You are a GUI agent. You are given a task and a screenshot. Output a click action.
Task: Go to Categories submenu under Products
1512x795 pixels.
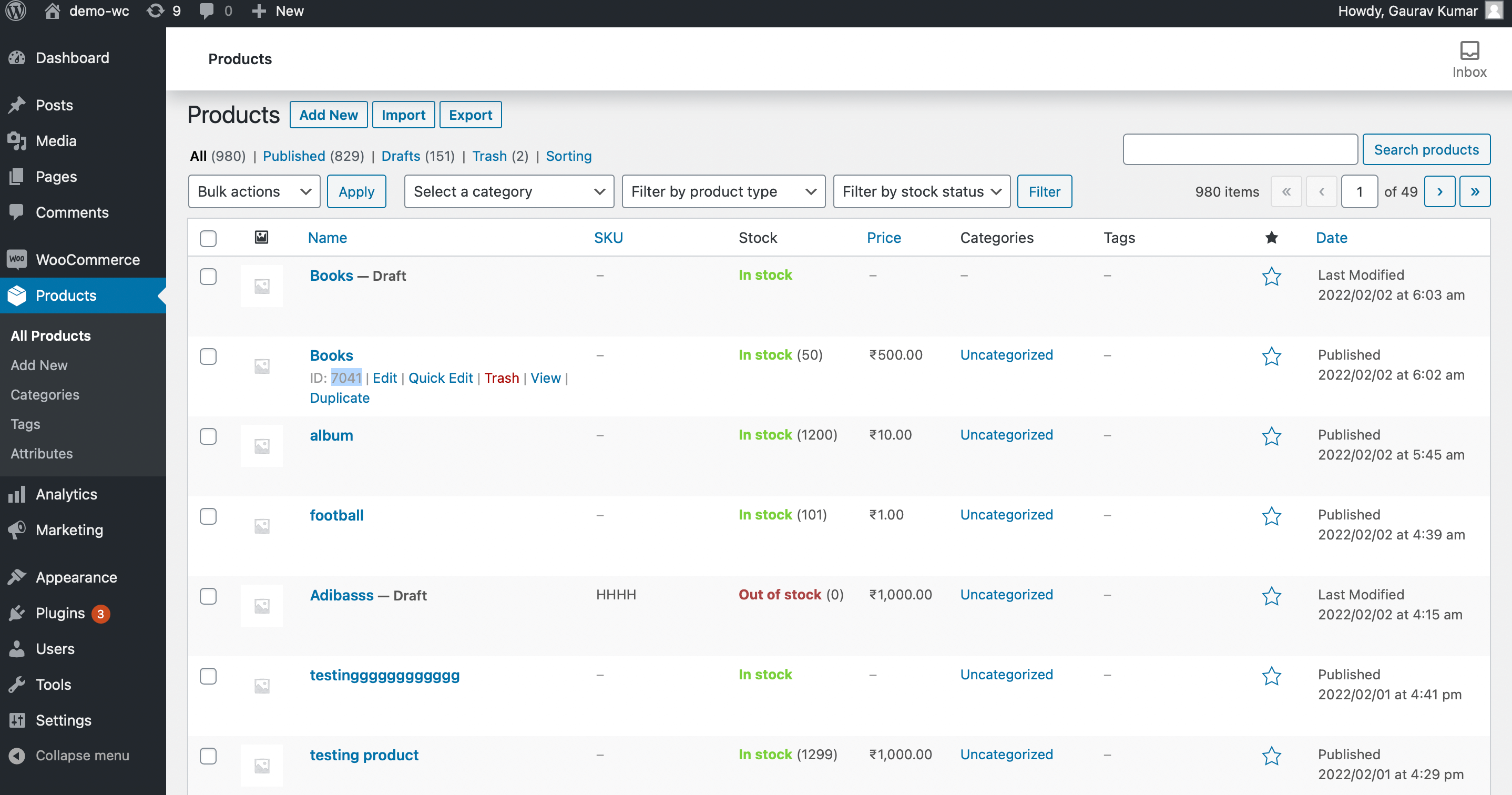45,394
